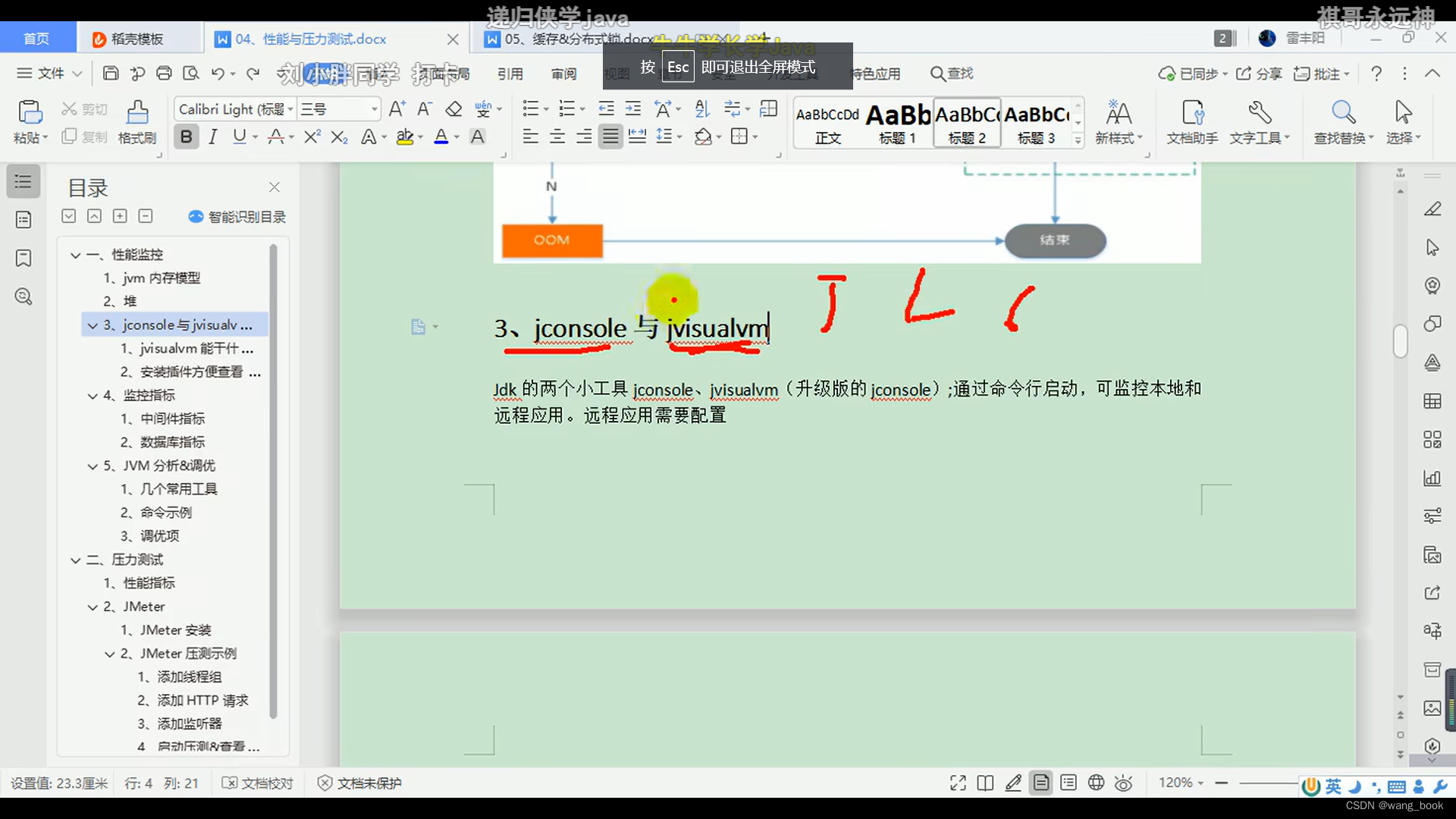Click the 分享 share button
The width and height of the screenshot is (1456, 819).
click(x=1259, y=74)
